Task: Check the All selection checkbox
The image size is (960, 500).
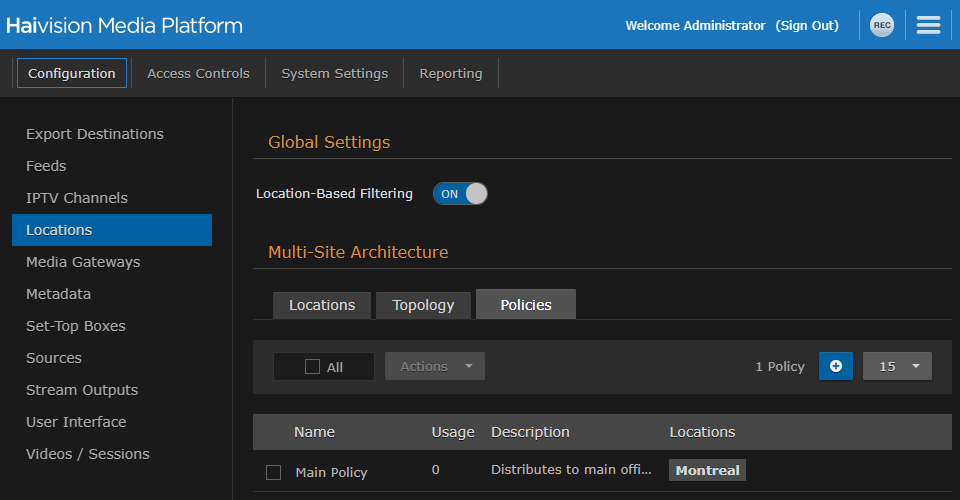Action: [x=312, y=367]
